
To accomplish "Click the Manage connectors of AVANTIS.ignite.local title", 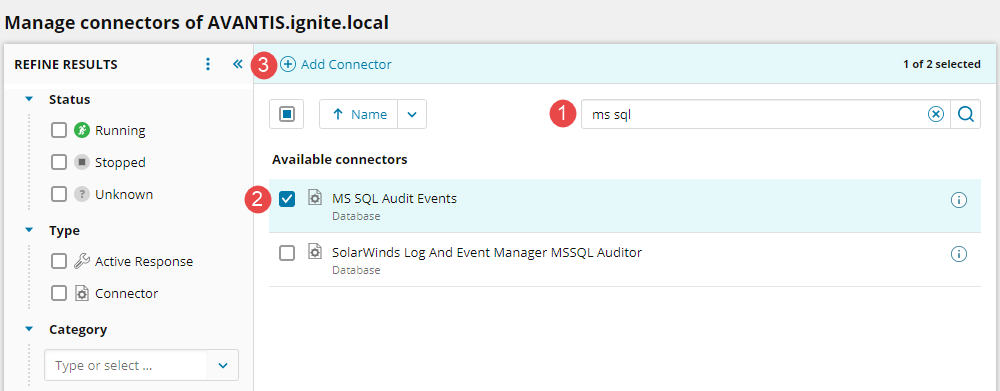I will (x=196, y=22).
